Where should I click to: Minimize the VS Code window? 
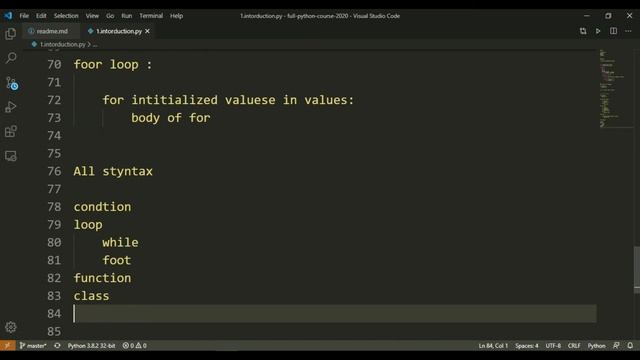[x=587, y=16]
